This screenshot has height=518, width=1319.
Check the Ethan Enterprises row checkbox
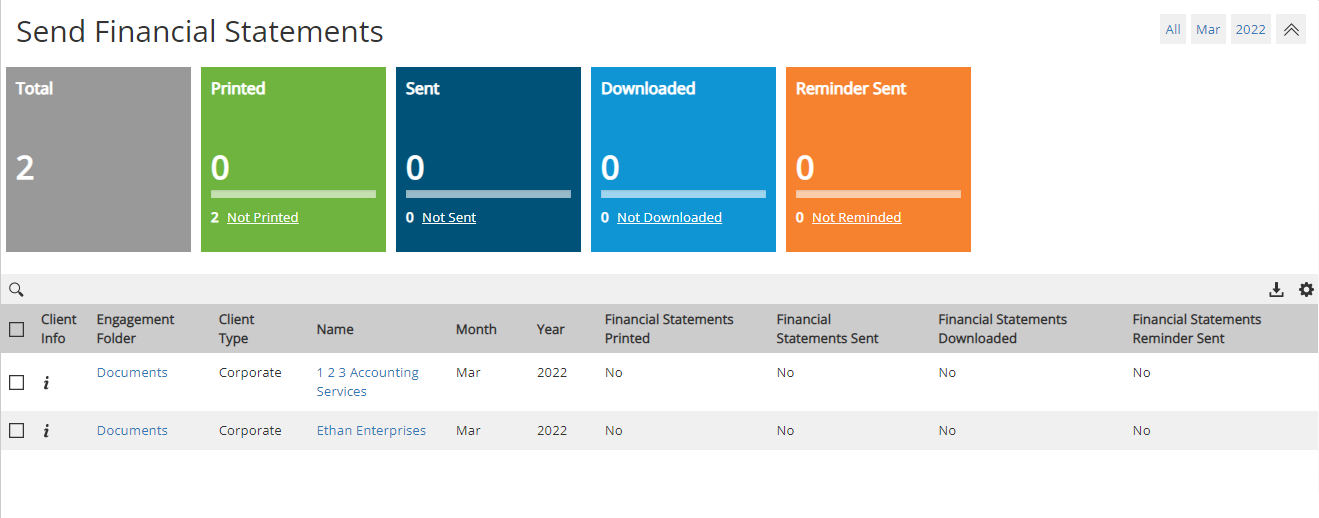coord(16,431)
